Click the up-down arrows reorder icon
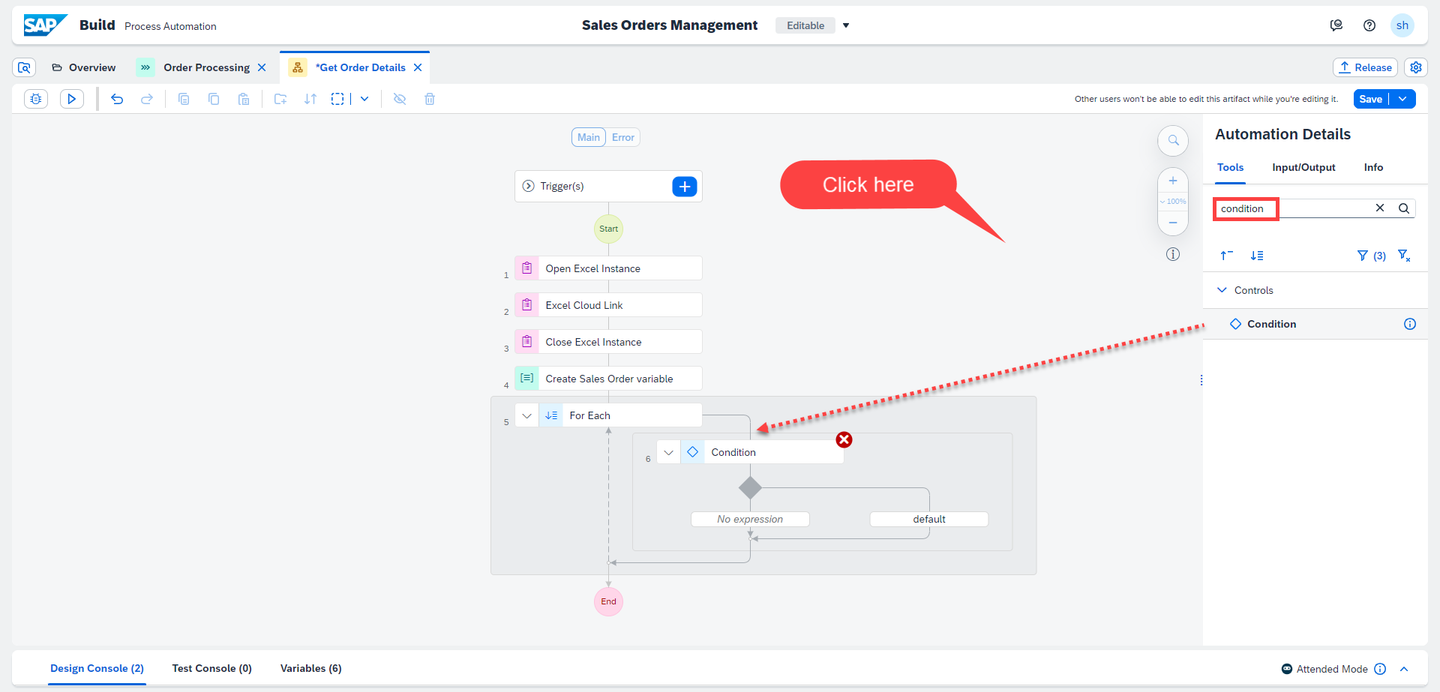 pos(310,99)
